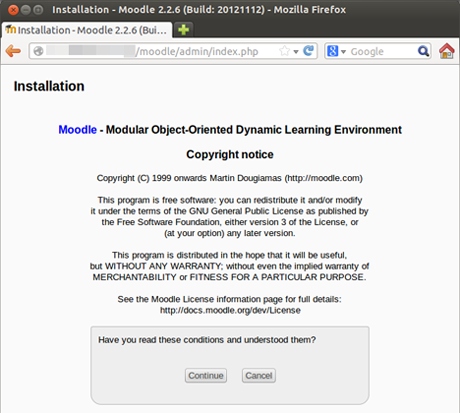The height and width of the screenshot is (413, 460).
Task: Click the "Have you read these conditions" question
Action: 207,340
